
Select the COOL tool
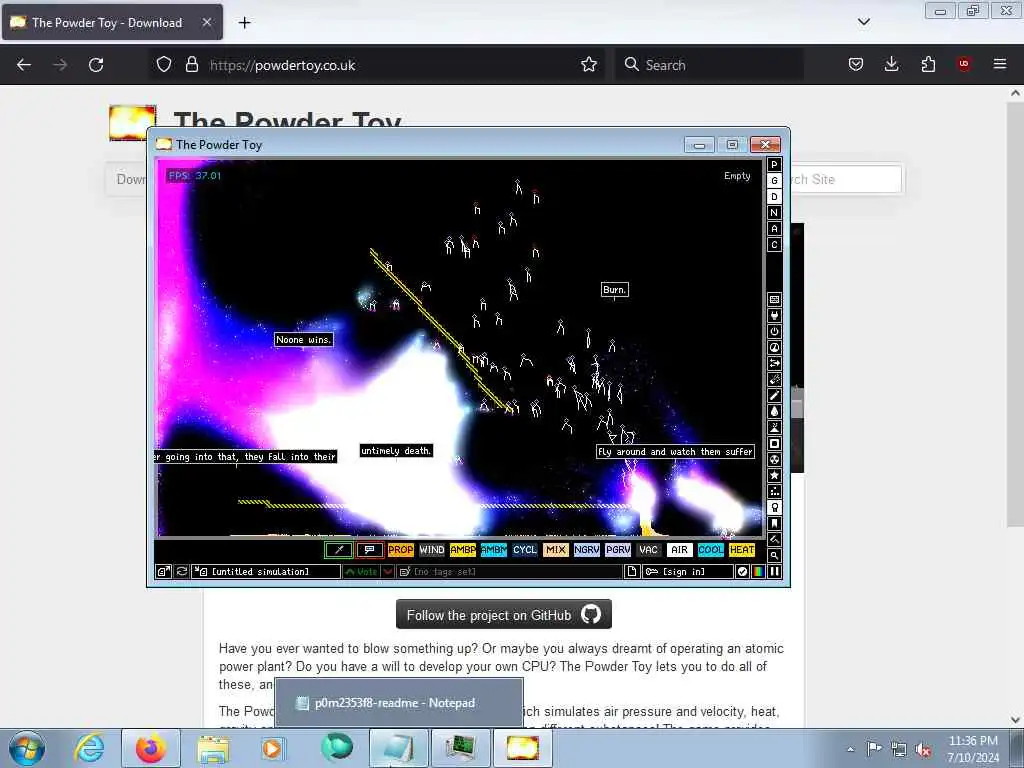click(x=711, y=550)
